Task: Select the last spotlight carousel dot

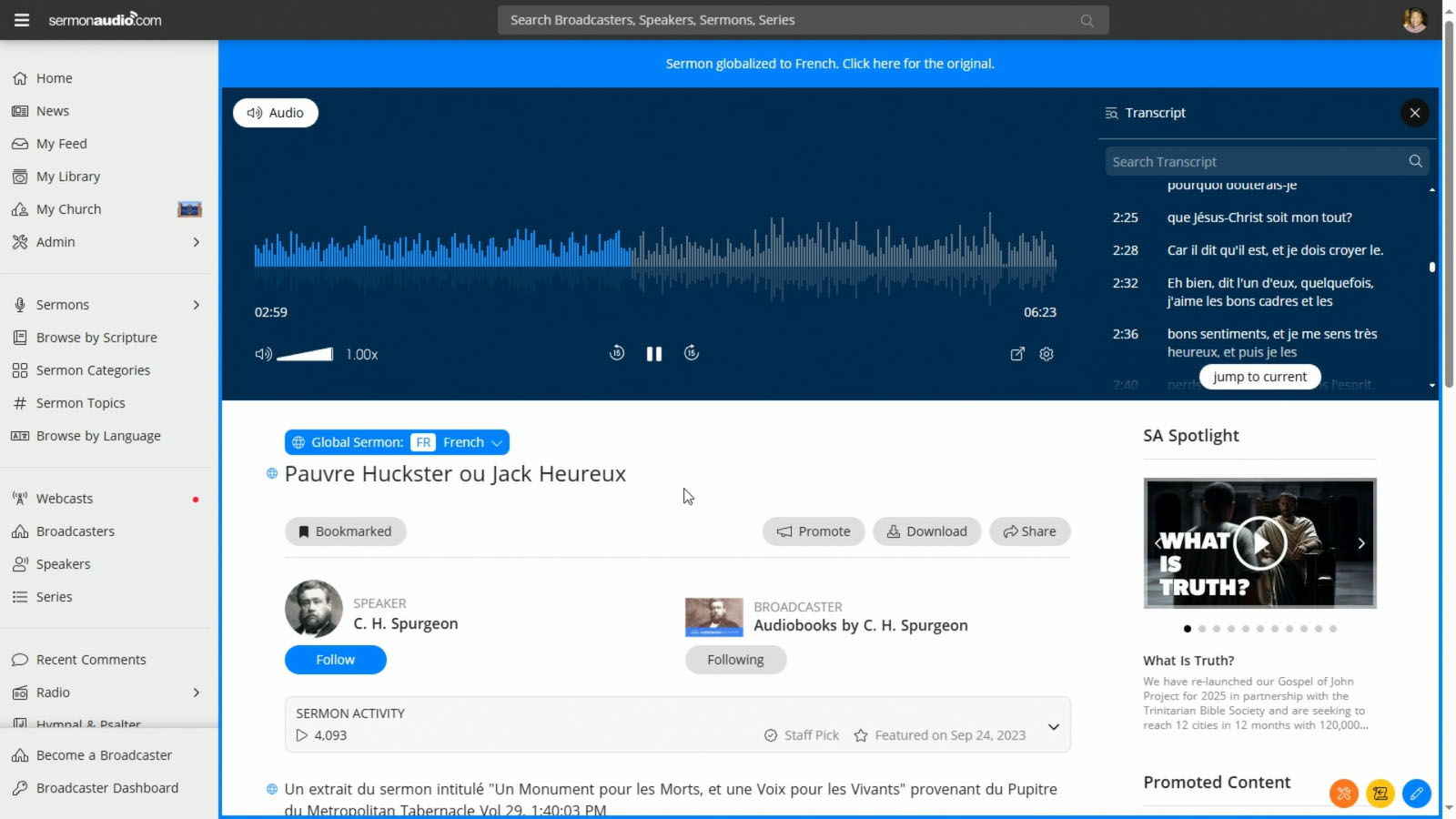Action: pos(1332,629)
